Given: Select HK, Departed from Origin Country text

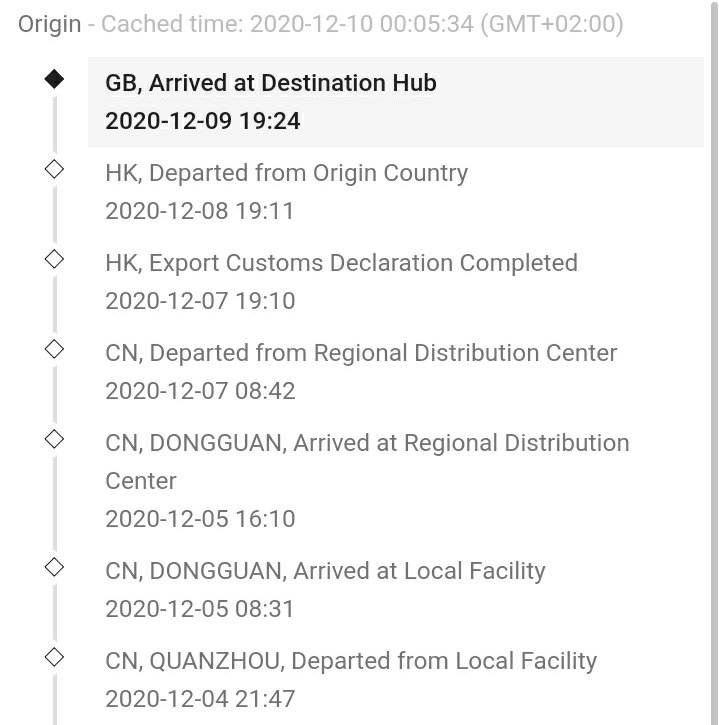Looking at the screenshot, I should click(x=287, y=173).
